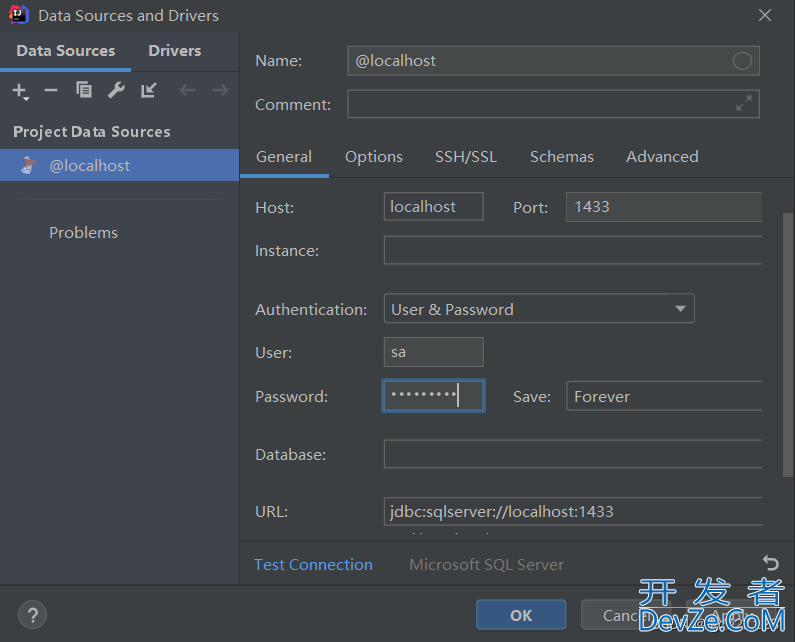Open the Options tab
Screen dimensions: 795x642
374,157
